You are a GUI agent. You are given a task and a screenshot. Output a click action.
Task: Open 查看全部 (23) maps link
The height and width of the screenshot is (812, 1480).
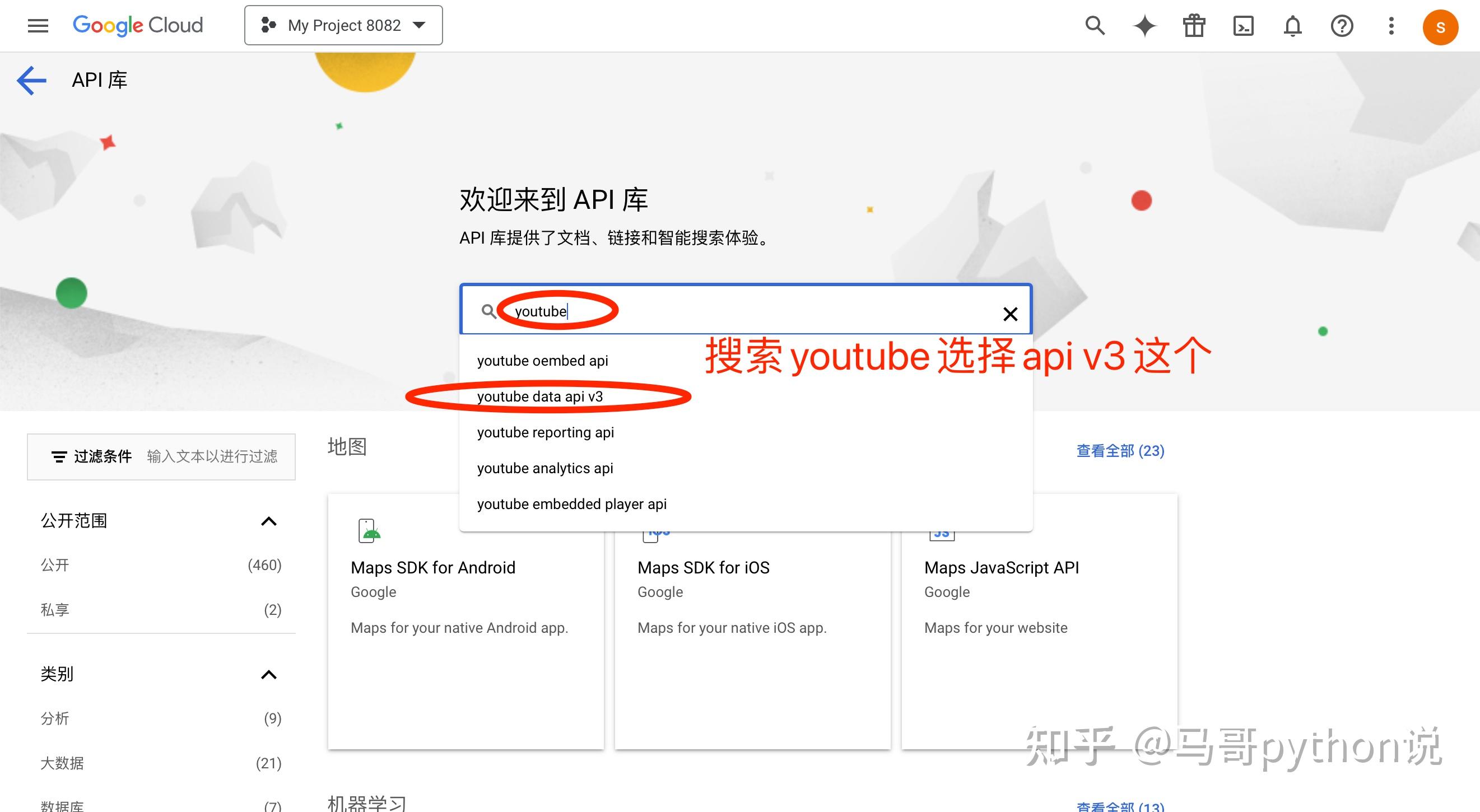(1119, 451)
